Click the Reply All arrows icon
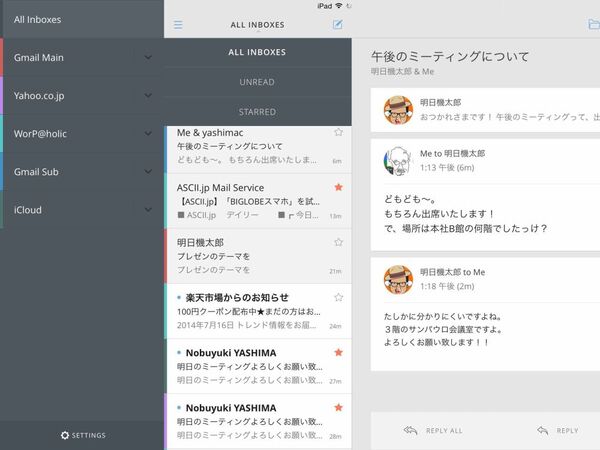This screenshot has height=450, width=600. [x=410, y=430]
